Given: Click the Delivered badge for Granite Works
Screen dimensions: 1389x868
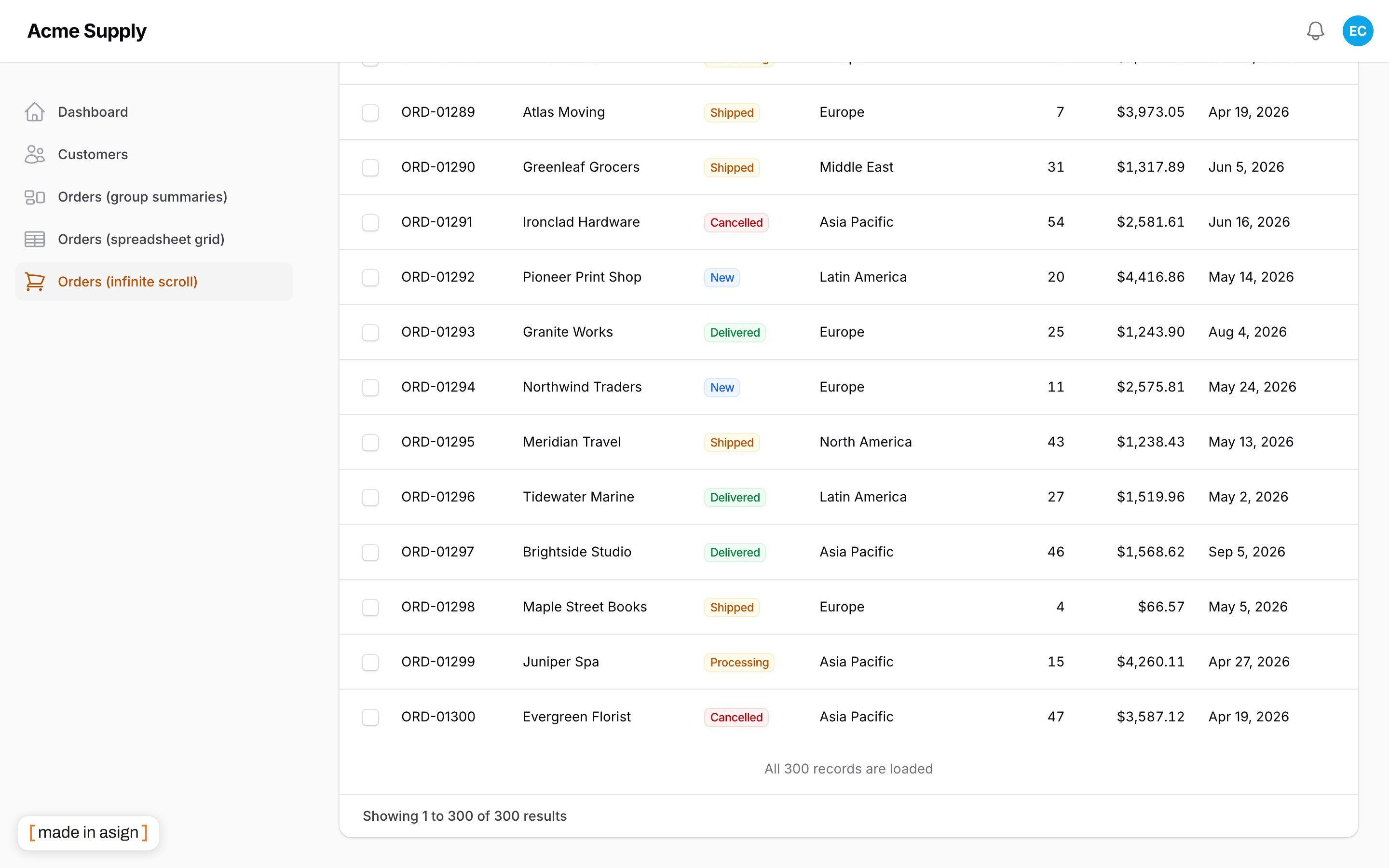Looking at the screenshot, I should tap(735, 332).
